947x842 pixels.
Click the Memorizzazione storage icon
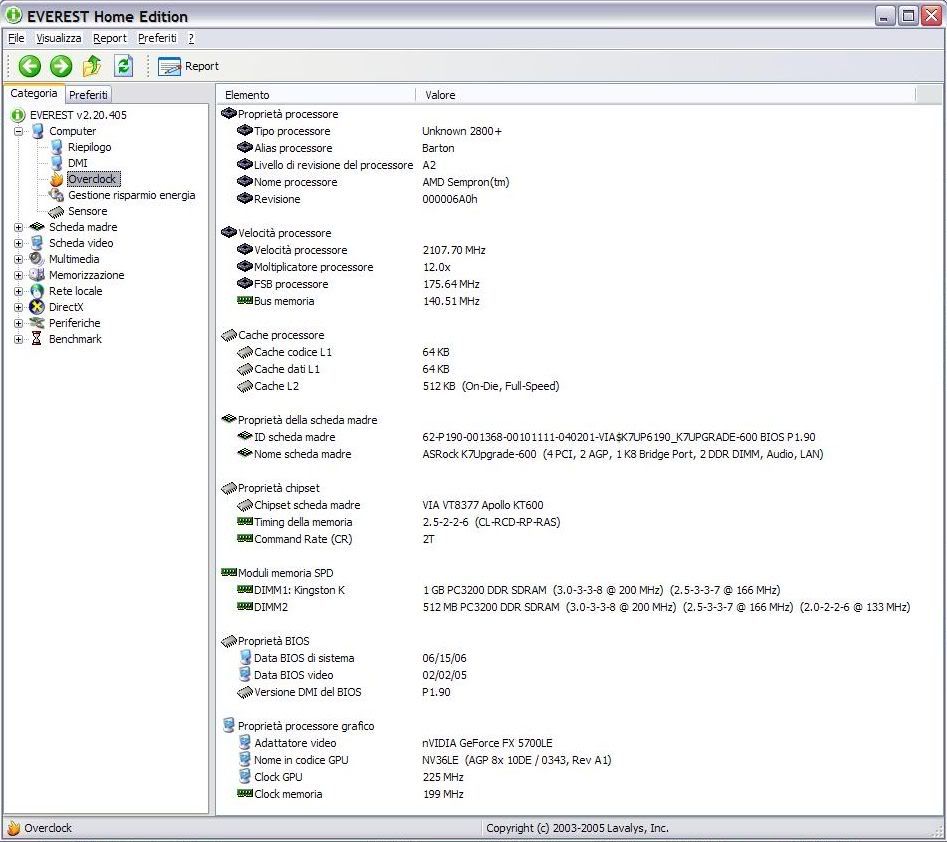click(x=37, y=275)
